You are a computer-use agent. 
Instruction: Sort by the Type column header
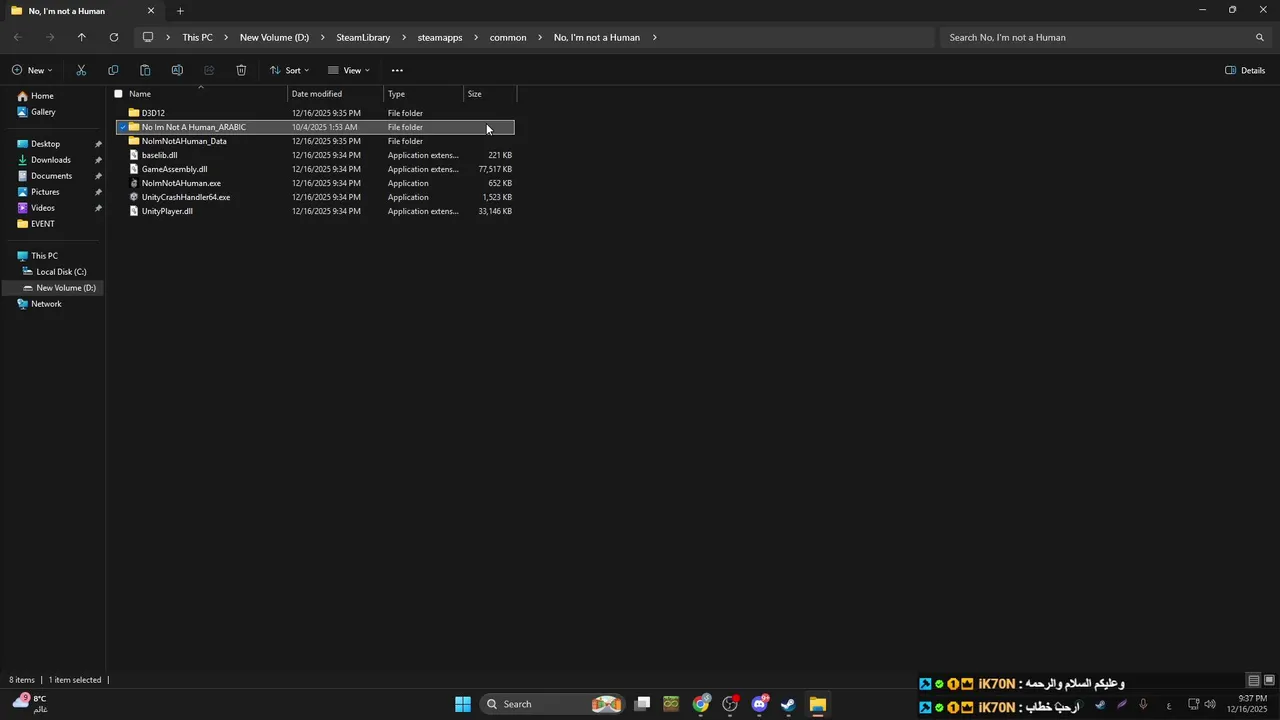pyautogui.click(x=424, y=94)
